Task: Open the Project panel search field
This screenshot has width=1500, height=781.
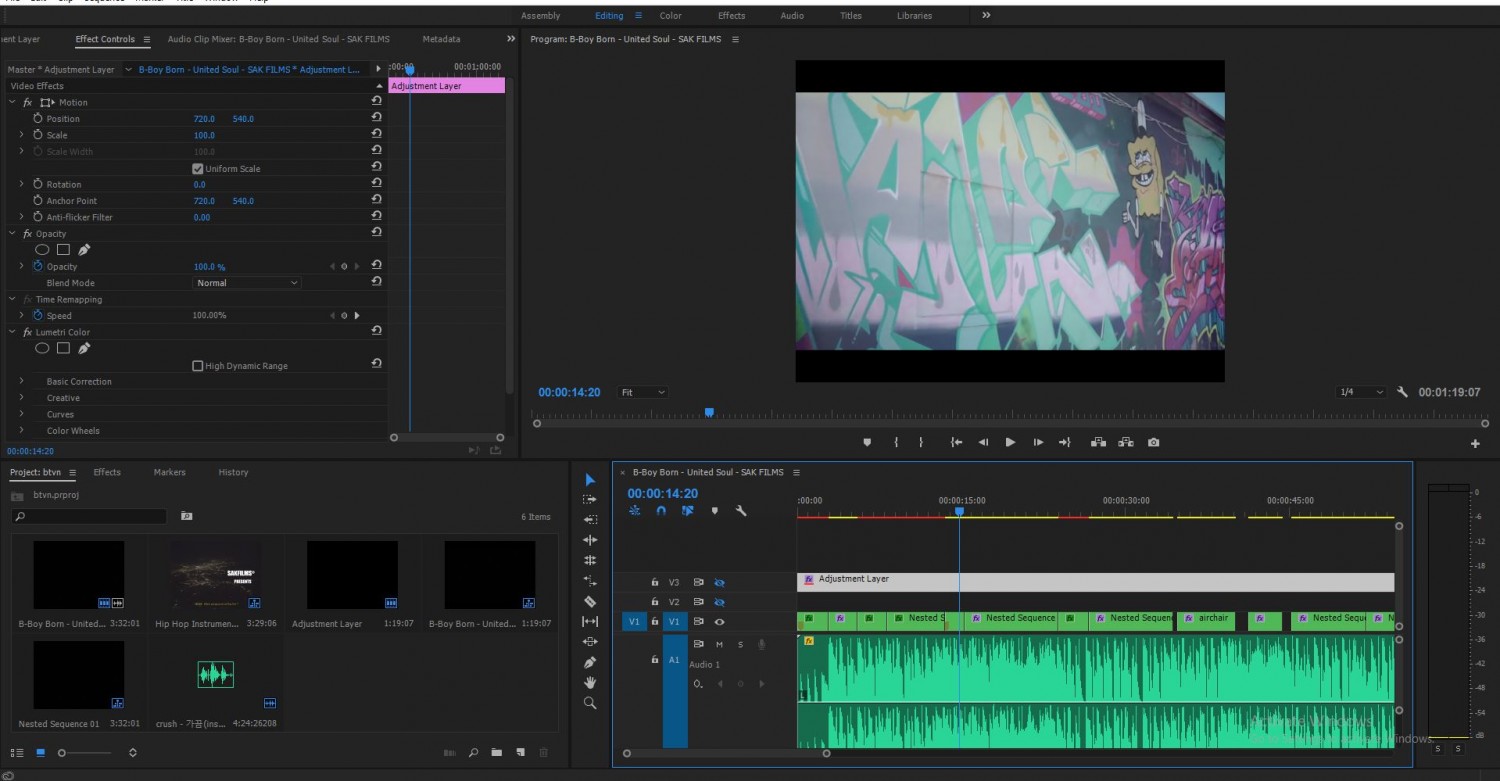Action: click(x=90, y=516)
